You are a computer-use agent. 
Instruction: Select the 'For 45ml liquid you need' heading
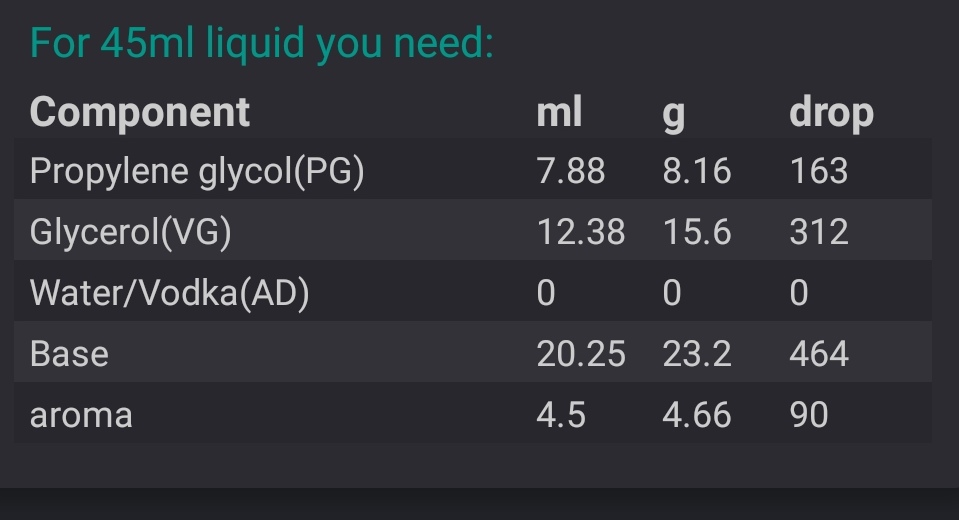click(x=262, y=44)
